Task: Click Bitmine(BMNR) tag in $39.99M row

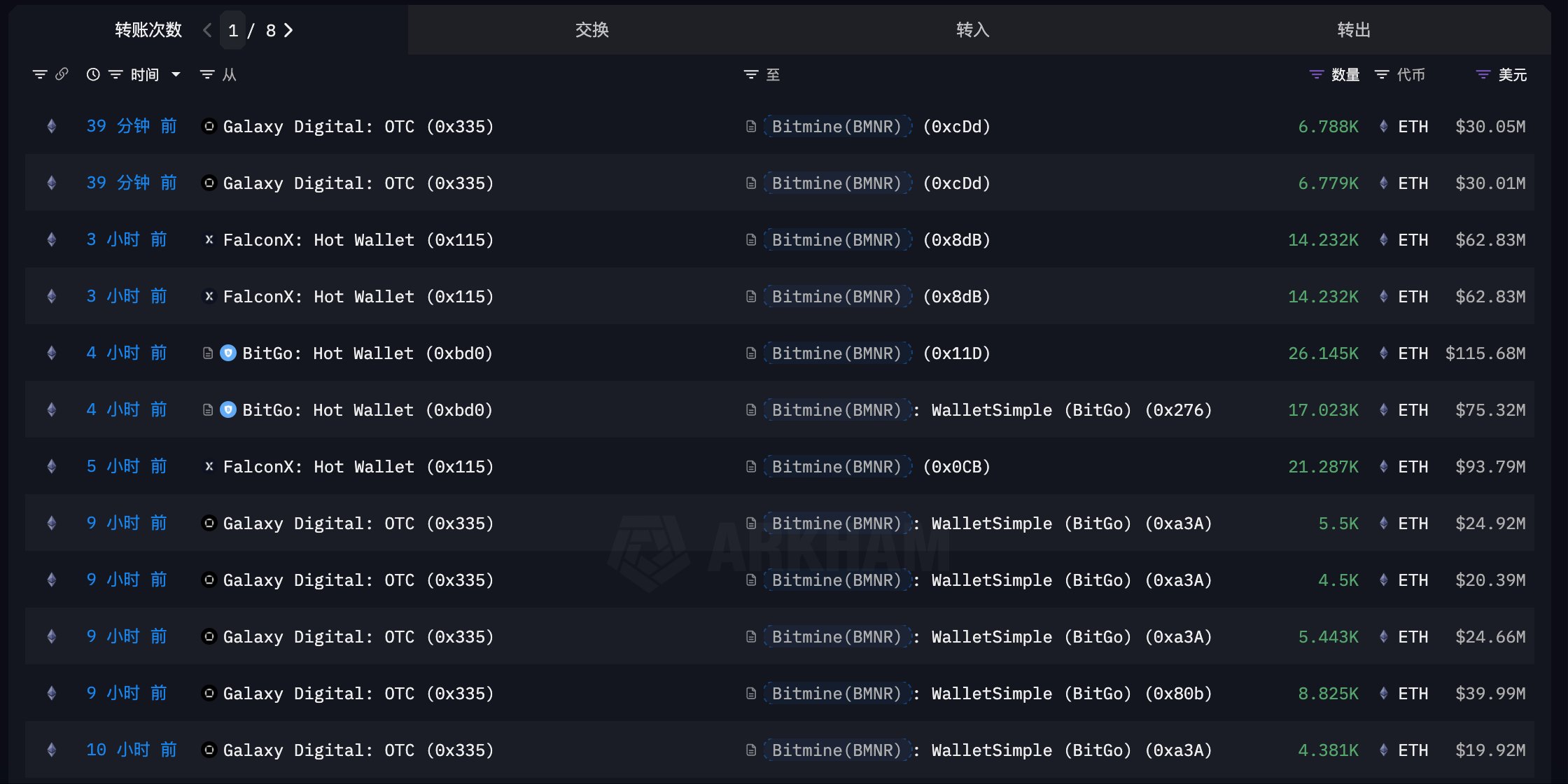Action: (837, 693)
